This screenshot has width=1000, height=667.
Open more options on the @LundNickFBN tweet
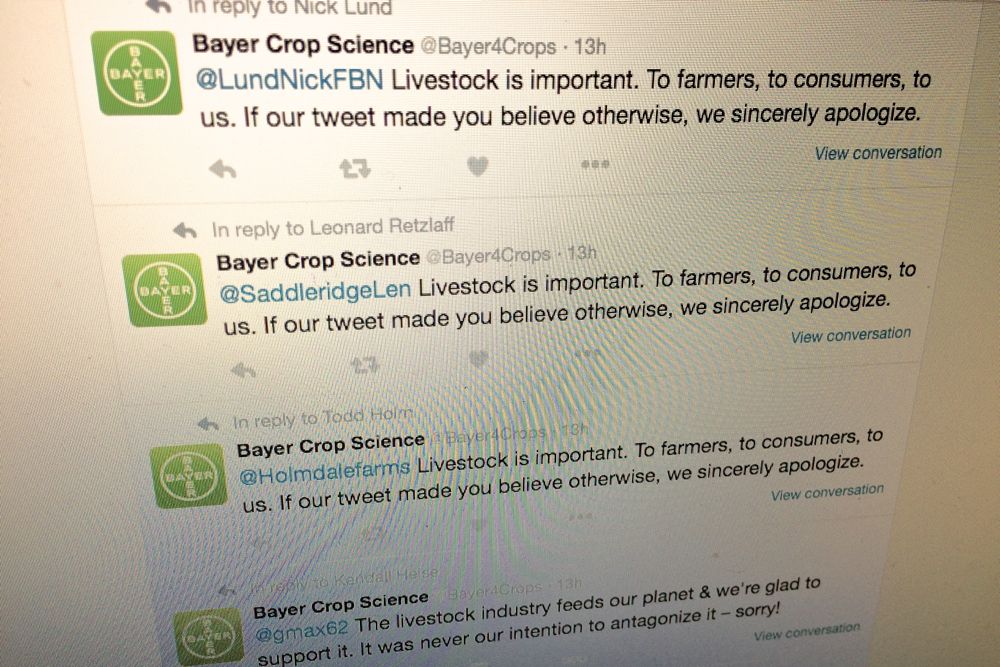[594, 164]
